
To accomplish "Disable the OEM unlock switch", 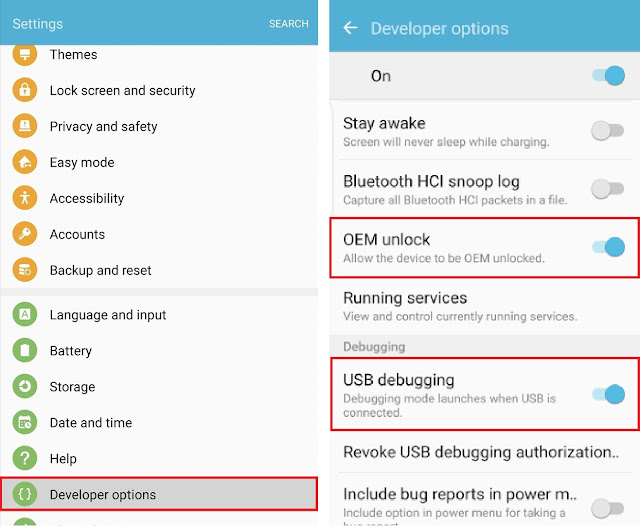I will click(x=608, y=247).
